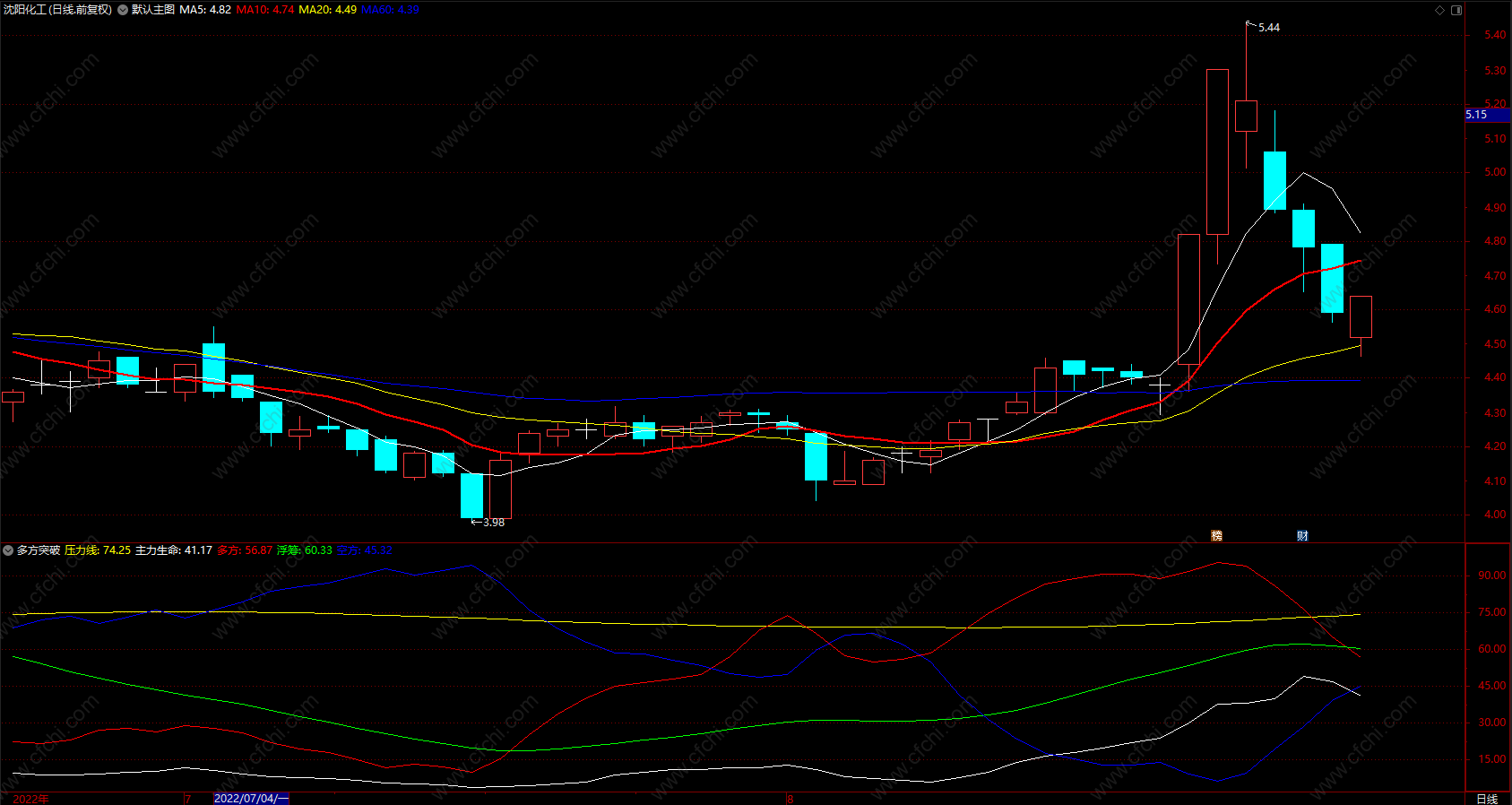Click the 2022年 label on time axis
Image resolution: width=1512 pixels, height=805 pixels.
[x=30, y=799]
